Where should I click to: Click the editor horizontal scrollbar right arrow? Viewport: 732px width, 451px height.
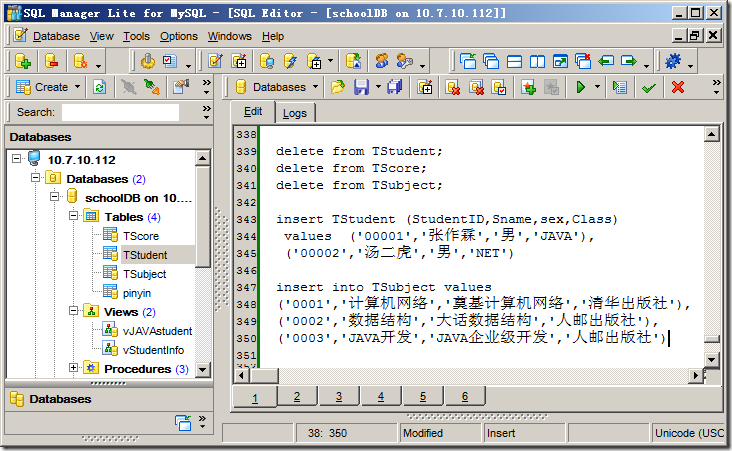(x=696, y=375)
